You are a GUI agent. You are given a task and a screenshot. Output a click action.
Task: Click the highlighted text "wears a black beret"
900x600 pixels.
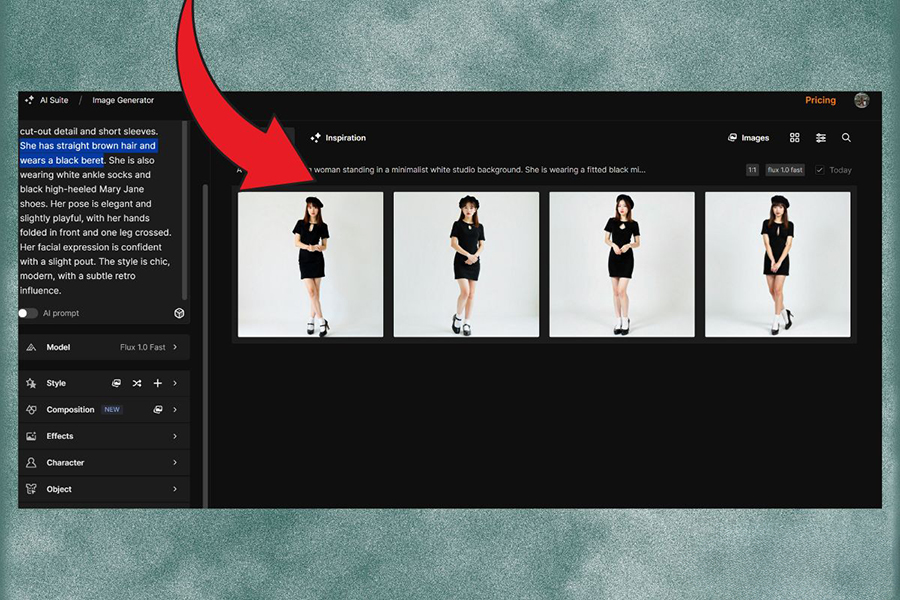(61, 160)
